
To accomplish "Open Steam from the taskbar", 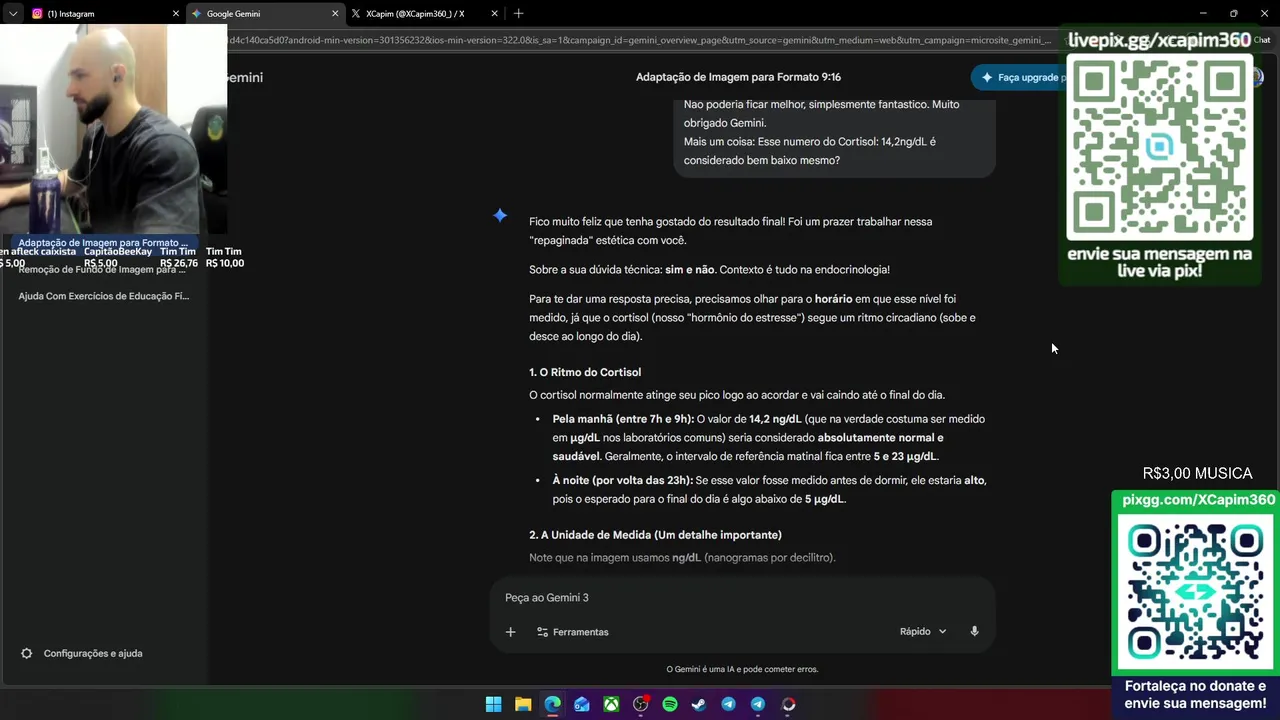I will pos(699,704).
